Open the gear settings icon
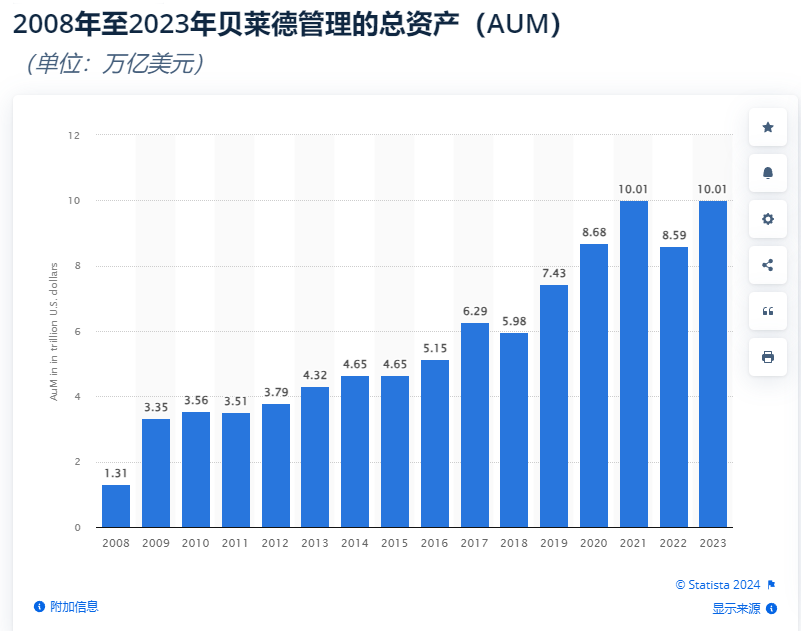Image resolution: width=801 pixels, height=631 pixels. 767,219
